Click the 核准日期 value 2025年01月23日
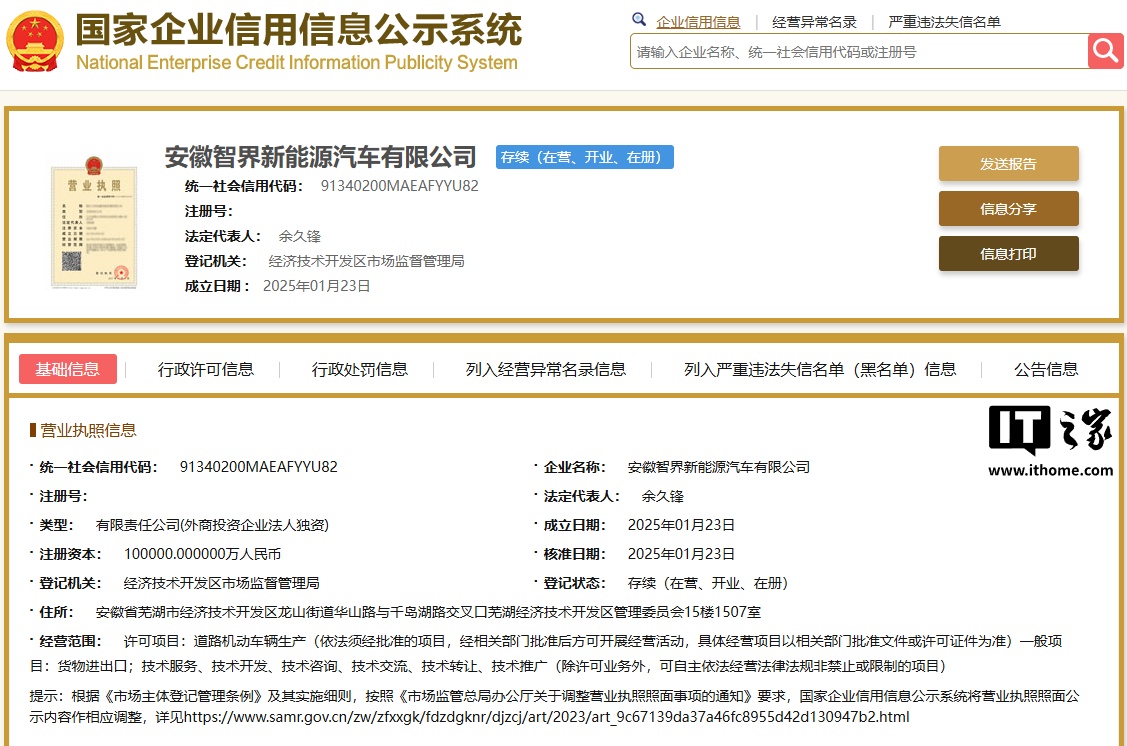This screenshot has height=746, width=1127. coord(681,554)
